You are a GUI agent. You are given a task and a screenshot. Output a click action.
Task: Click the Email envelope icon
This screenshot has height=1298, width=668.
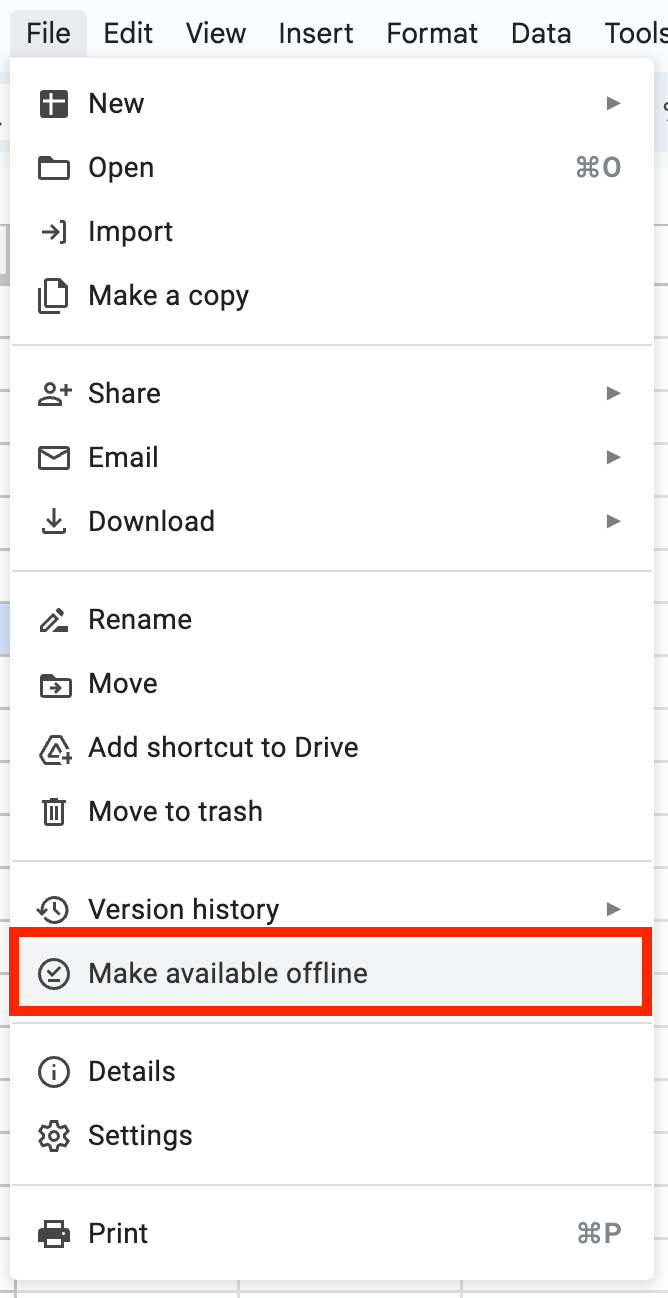(53, 458)
